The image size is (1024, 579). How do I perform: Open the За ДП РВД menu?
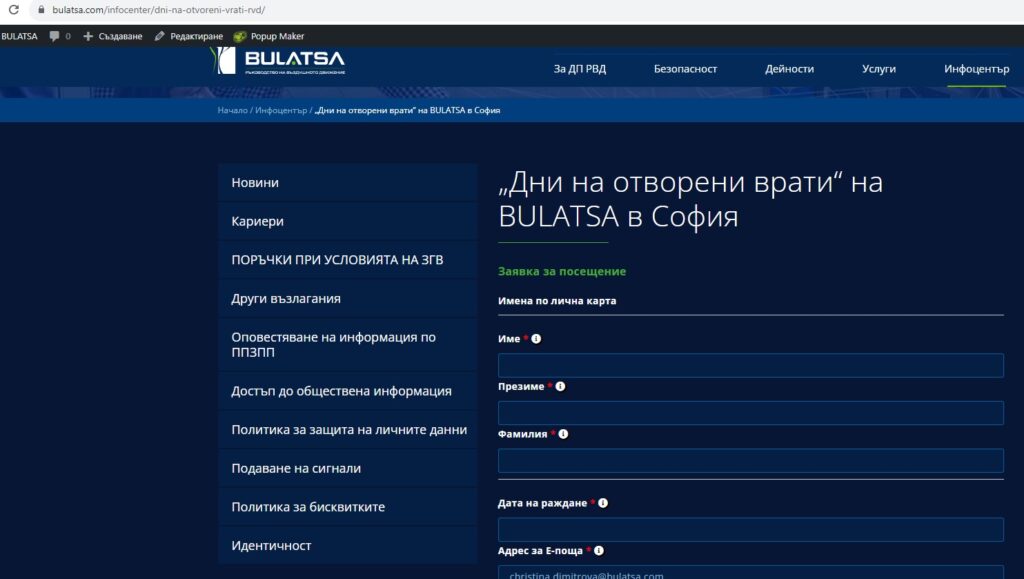pos(580,69)
